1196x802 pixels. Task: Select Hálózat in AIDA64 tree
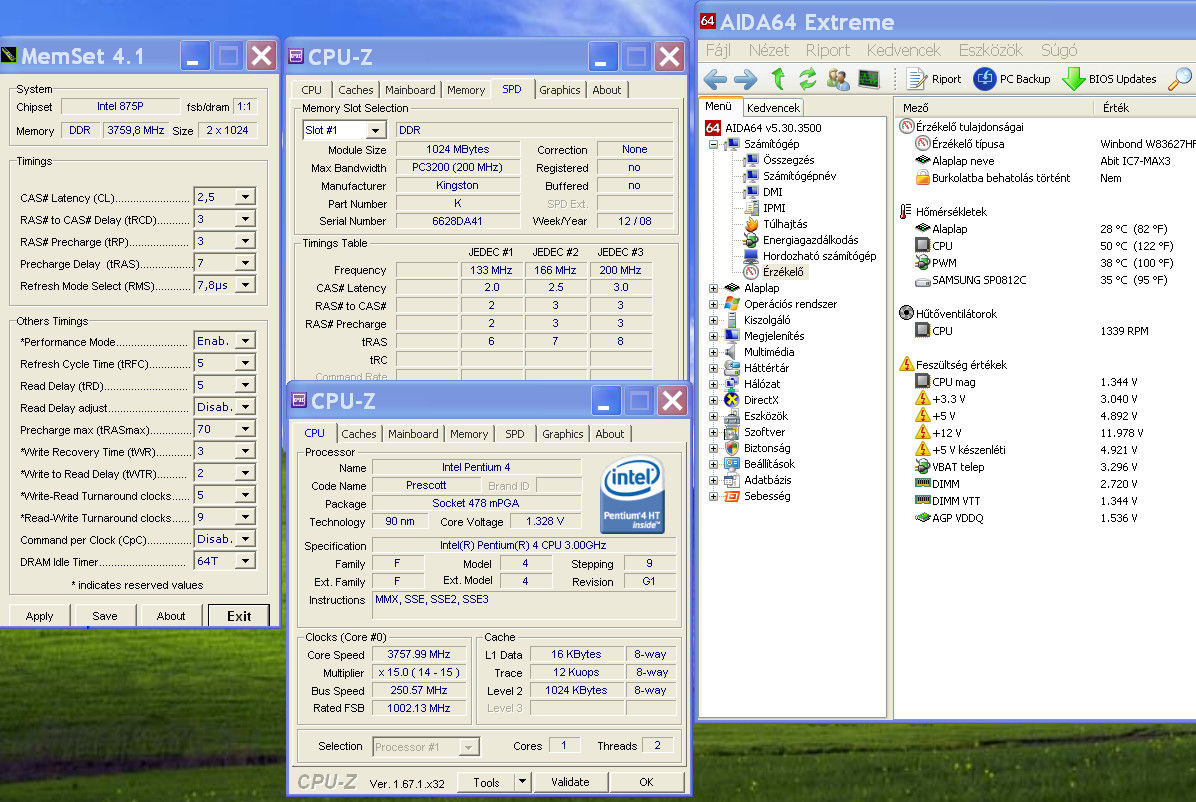[761, 385]
